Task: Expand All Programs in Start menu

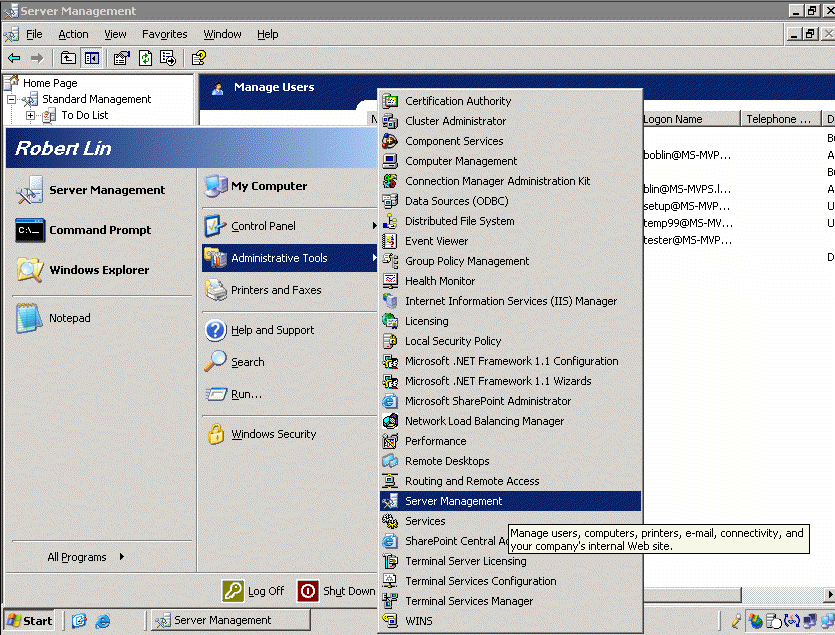Action: [x=85, y=557]
